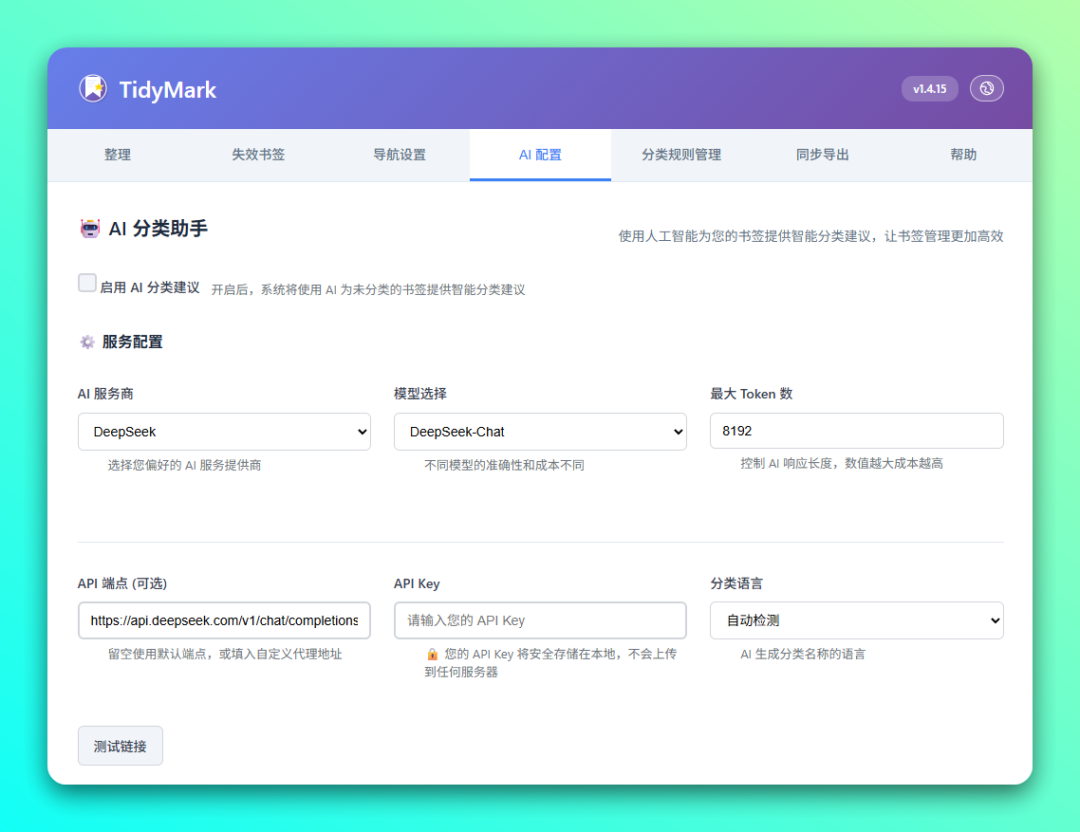Viewport: 1080px width, 832px height.
Task: Click the 服务配置 section heading
Action: pos(132,342)
